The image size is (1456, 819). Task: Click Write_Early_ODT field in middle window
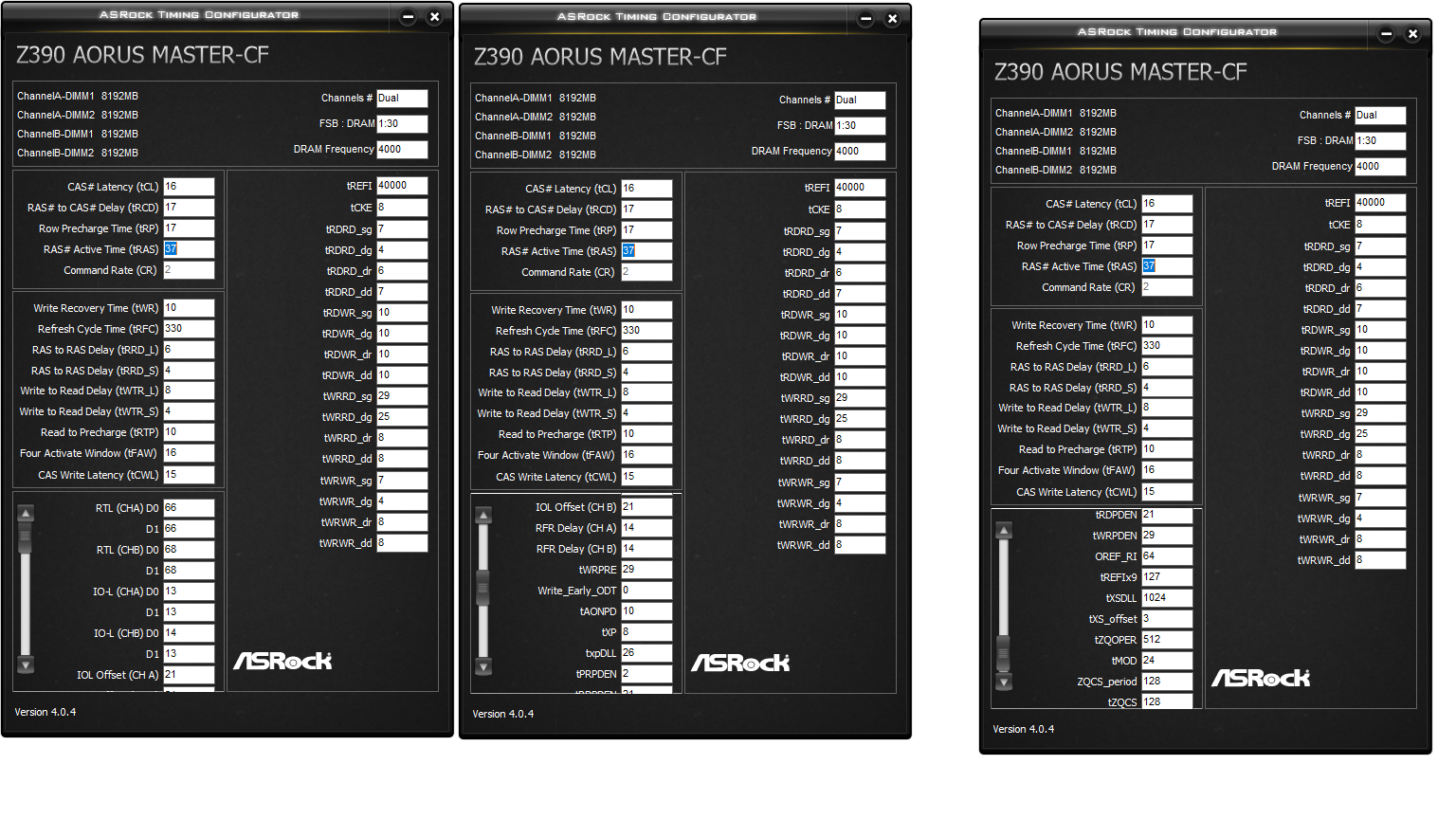point(646,591)
